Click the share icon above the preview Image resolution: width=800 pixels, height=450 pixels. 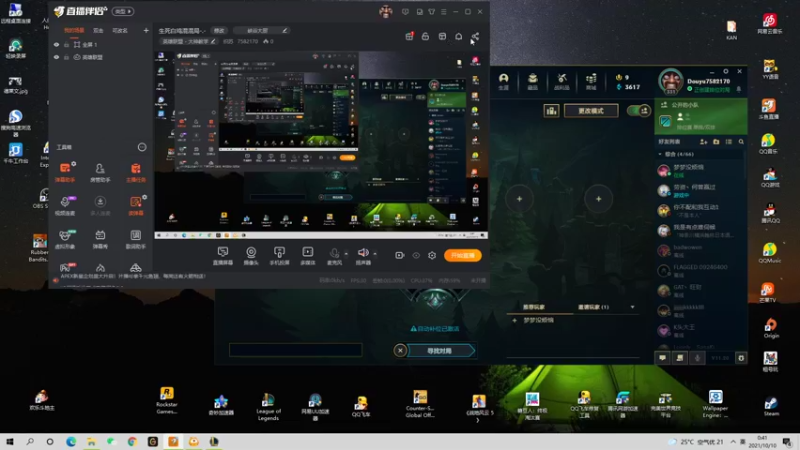(x=475, y=36)
